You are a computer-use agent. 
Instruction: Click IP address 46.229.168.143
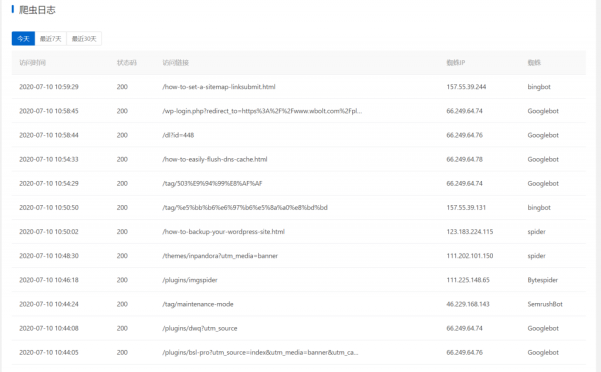[468, 304]
